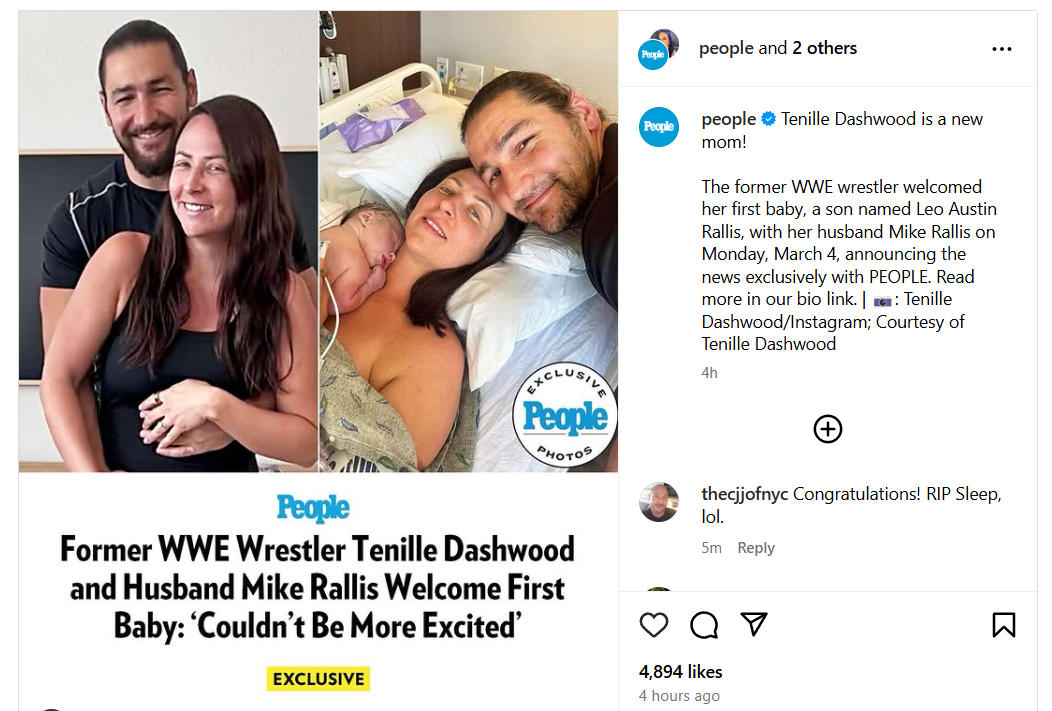Save post with the bookmark icon
The width and height of the screenshot is (1052, 711).
[1004, 625]
